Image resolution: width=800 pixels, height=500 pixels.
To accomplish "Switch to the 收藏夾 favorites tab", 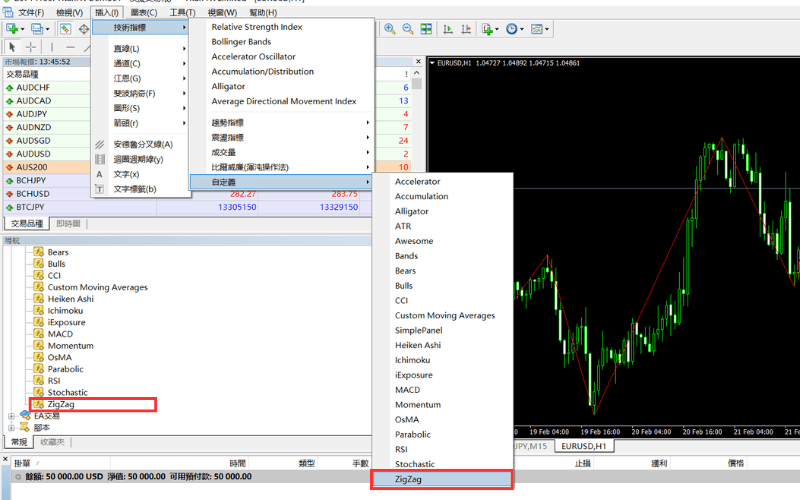I will [x=52, y=441].
